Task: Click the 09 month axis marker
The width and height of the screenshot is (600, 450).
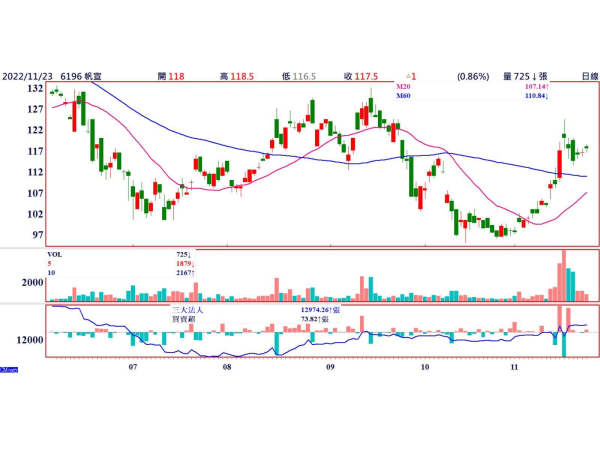Action: coord(330,367)
